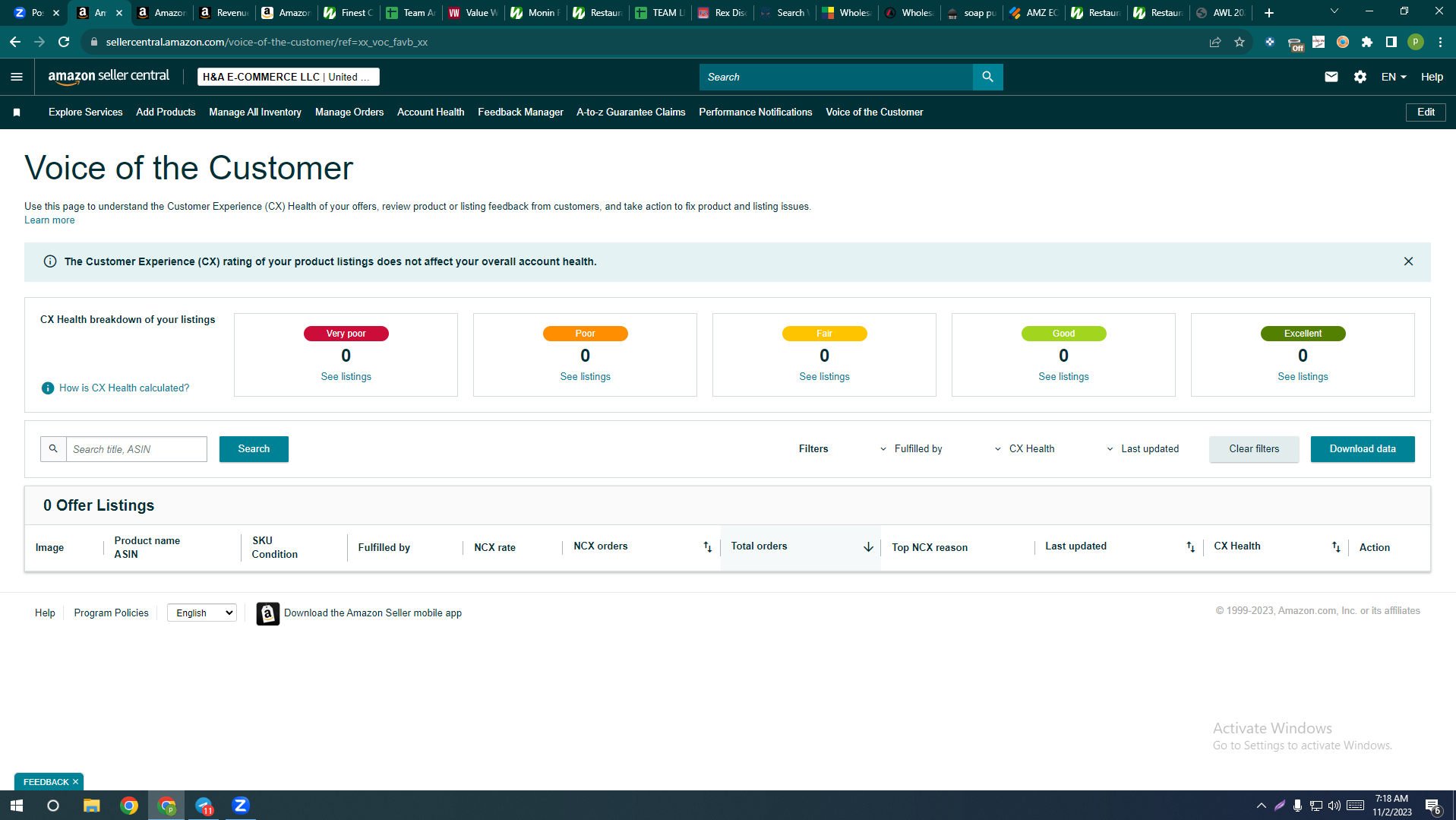Open the Fulfilled by filter dropdown
This screenshot has width=1456, height=820.
point(911,449)
